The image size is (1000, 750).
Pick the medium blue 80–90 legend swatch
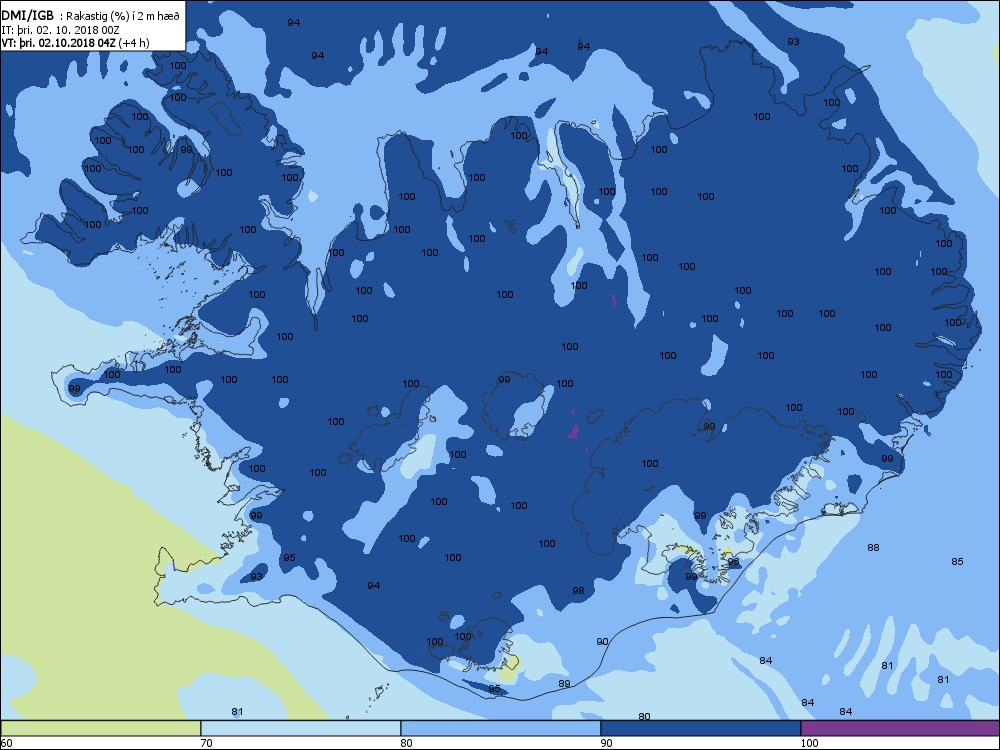[x=501, y=728]
